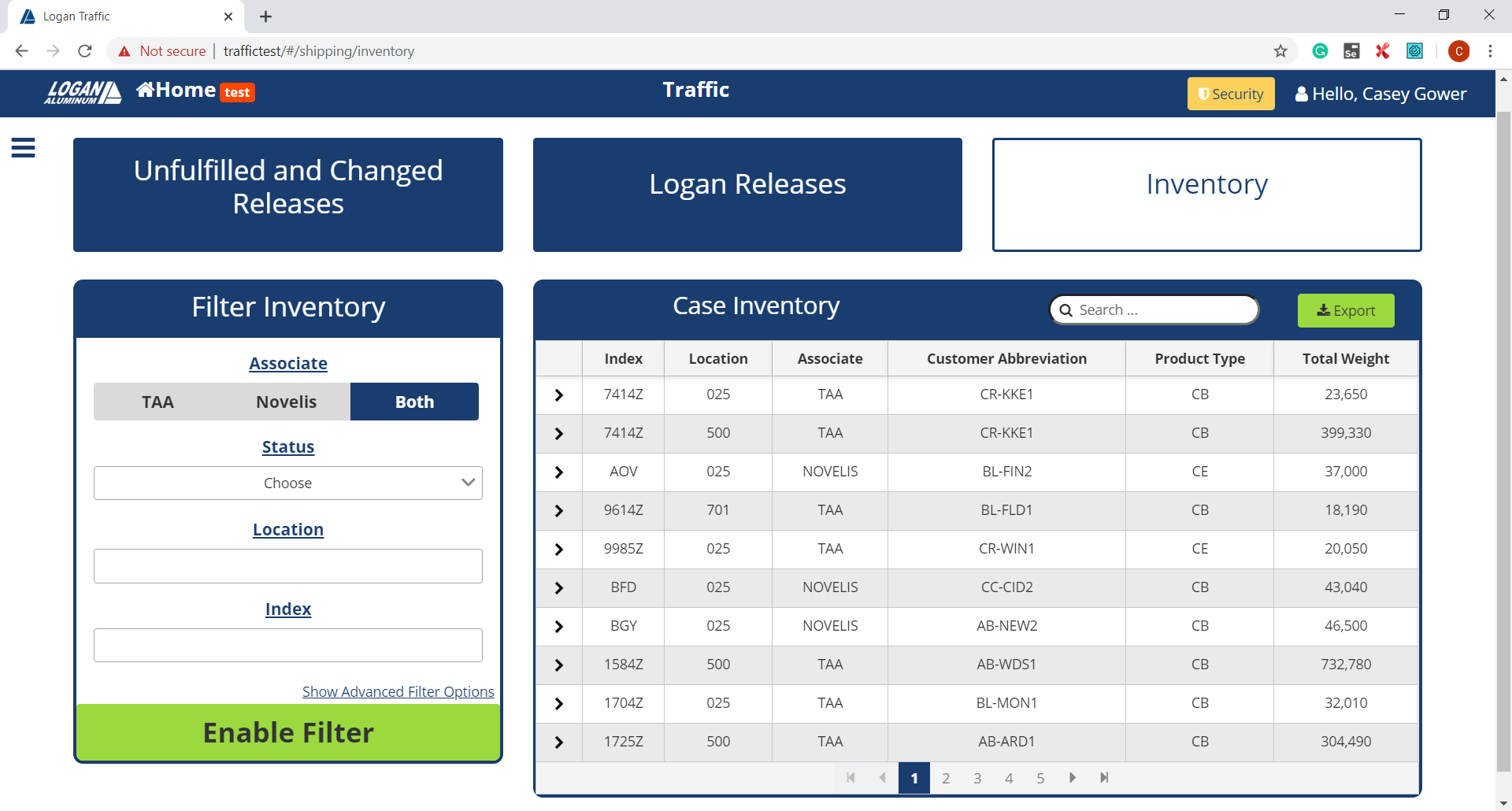The image size is (1512, 811).
Task: Open the red X extension icon
Action: tap(1383, 51)
